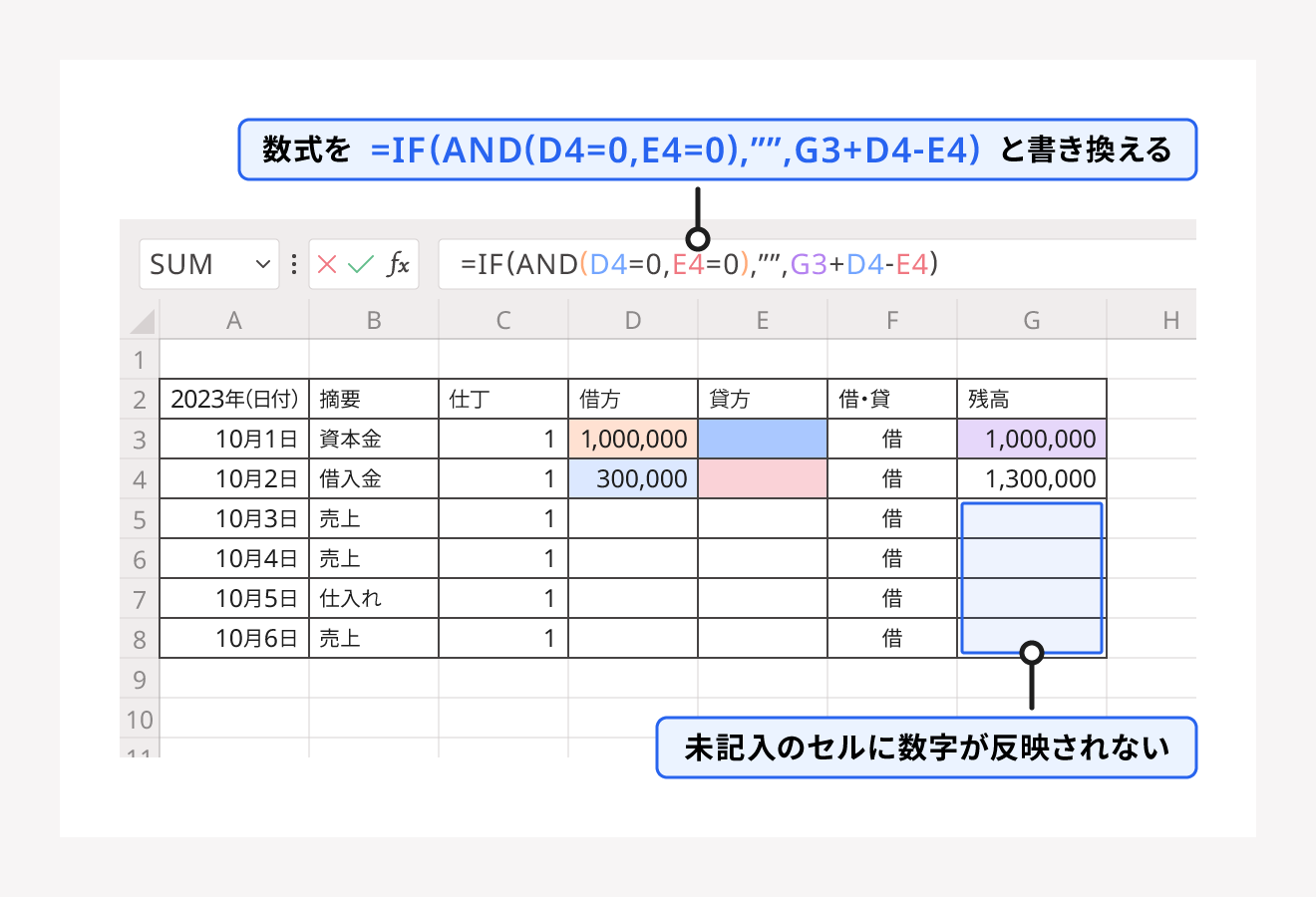The width and height of the screenshot is (1316, 897).
Task: Select the 借 cell in row 6
Action: [892, 558]
